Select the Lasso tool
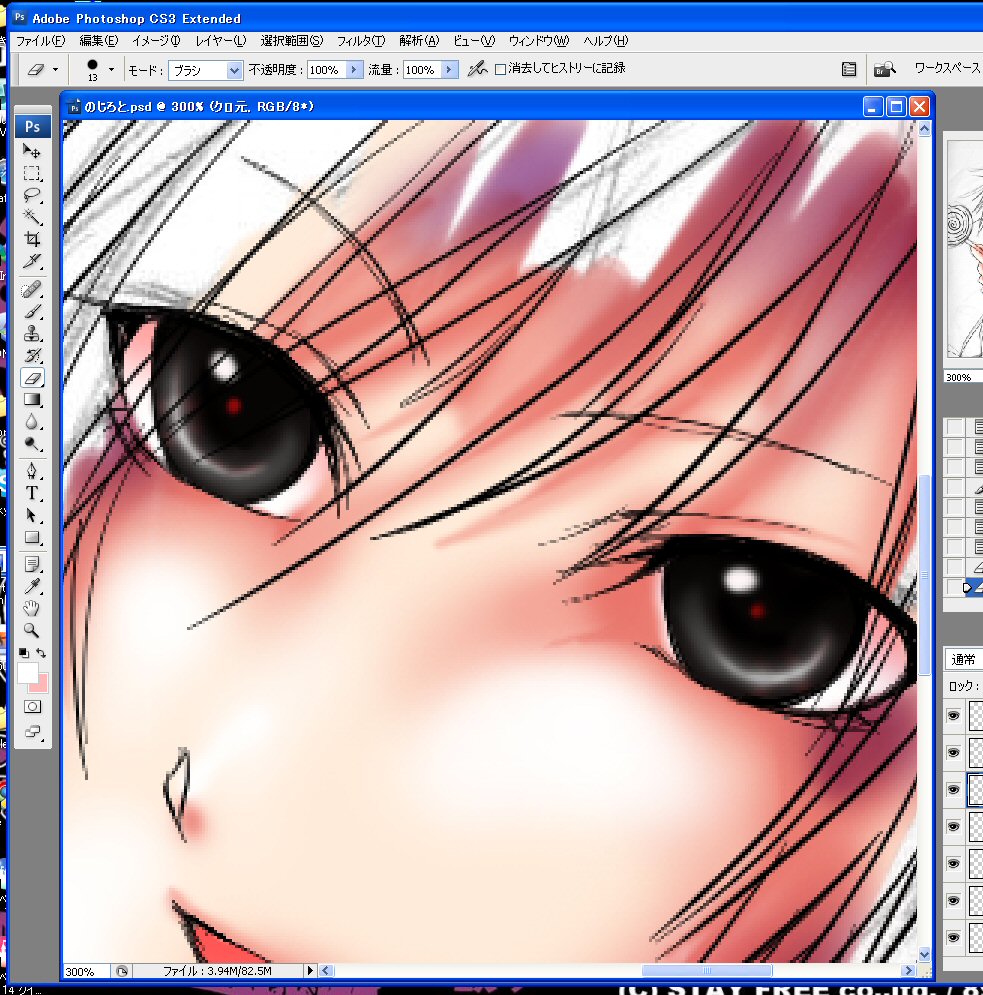Screen dimensions: 983x995 click(31, 195)
